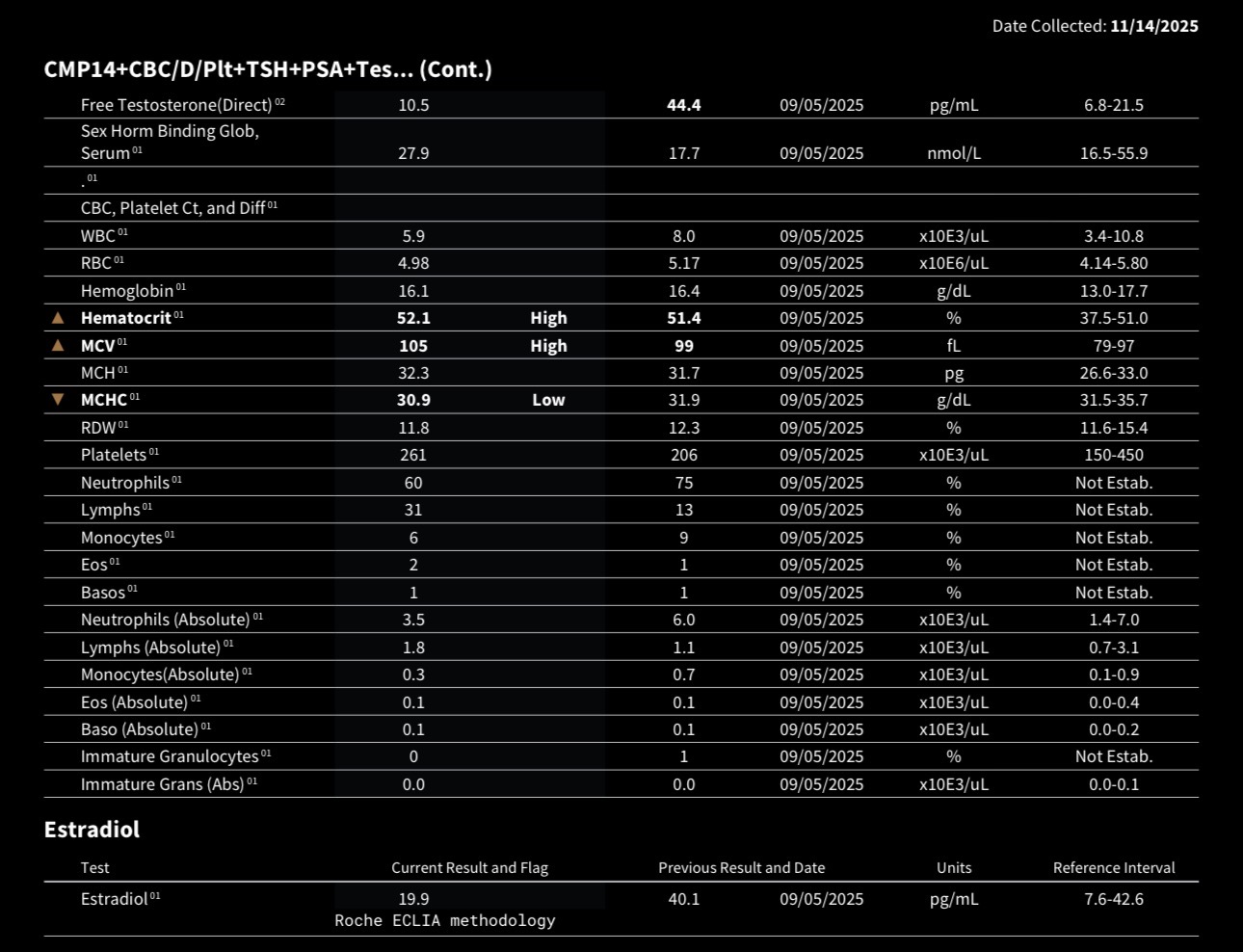Viewport: 1243px width, 952px height.
Task: Click the Free Testosterone(Direct) test name
Action: (176, 105)
